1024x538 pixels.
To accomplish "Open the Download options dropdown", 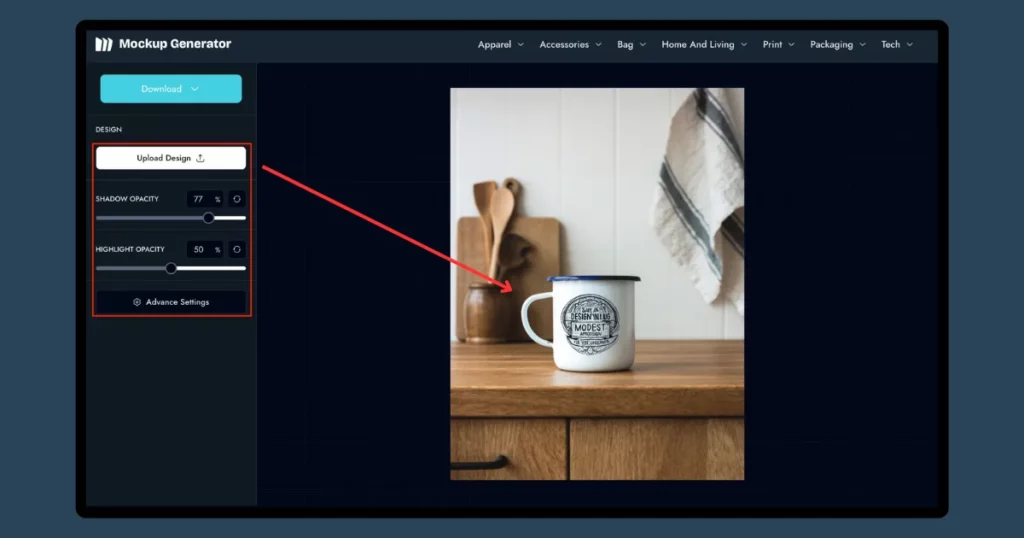I will click(171, 89).
